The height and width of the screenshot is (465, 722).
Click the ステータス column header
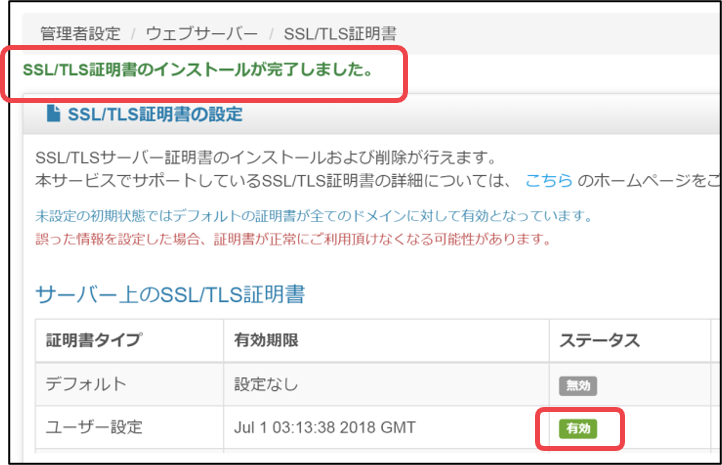[600, 340]
